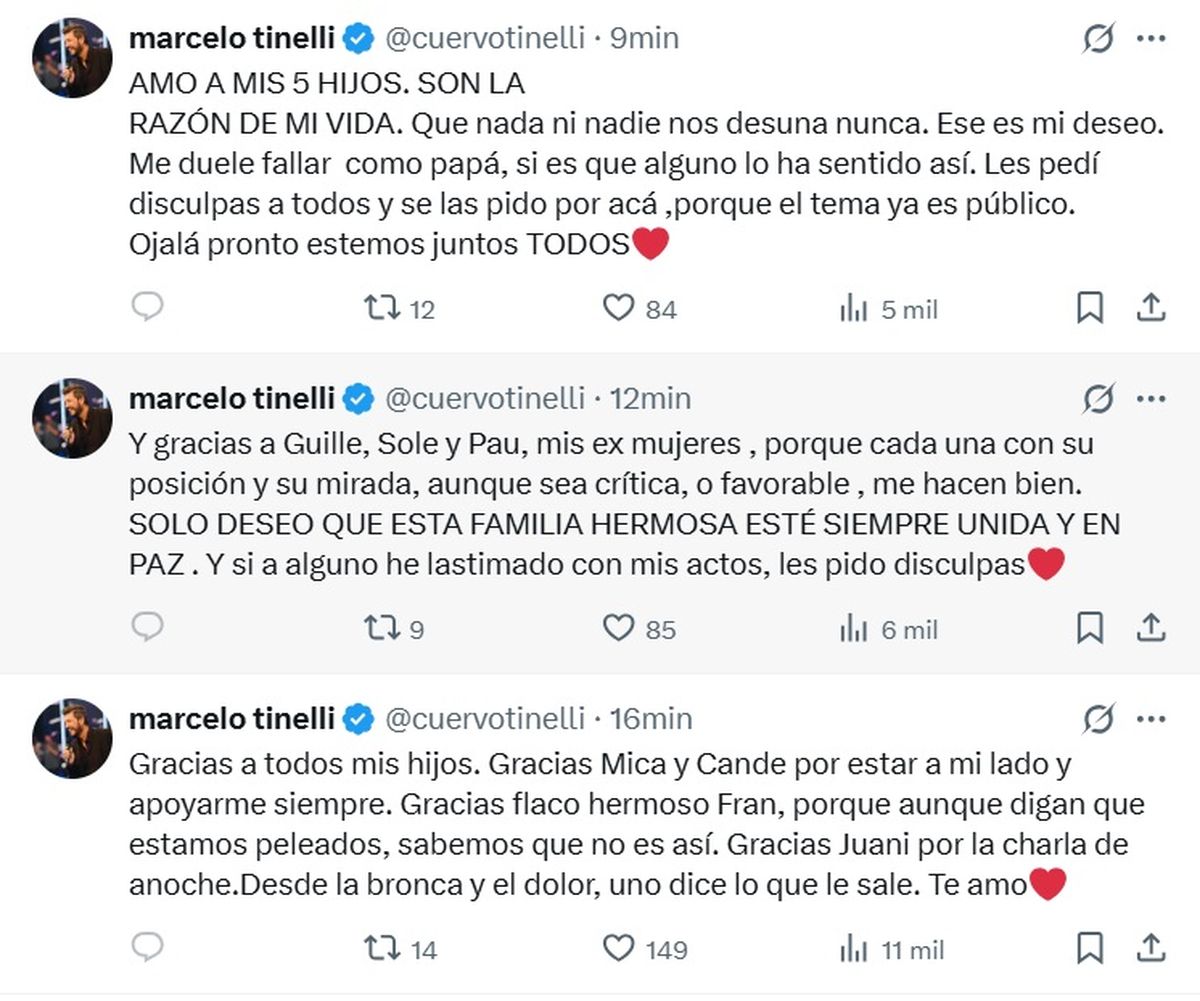Bookmark the 16min tweet

click(x=1089, y=948)
